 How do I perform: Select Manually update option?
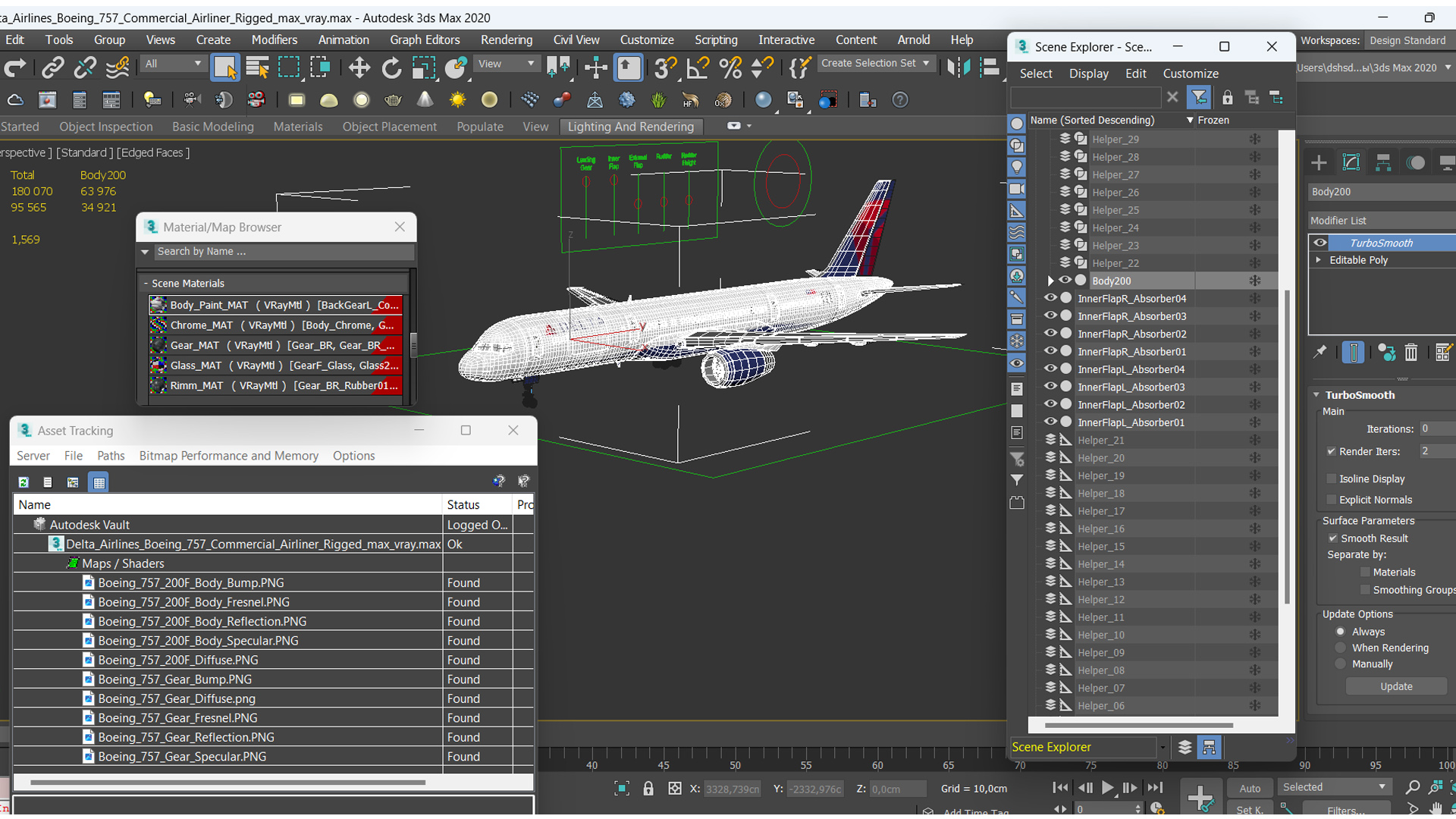pos(1340,664)
